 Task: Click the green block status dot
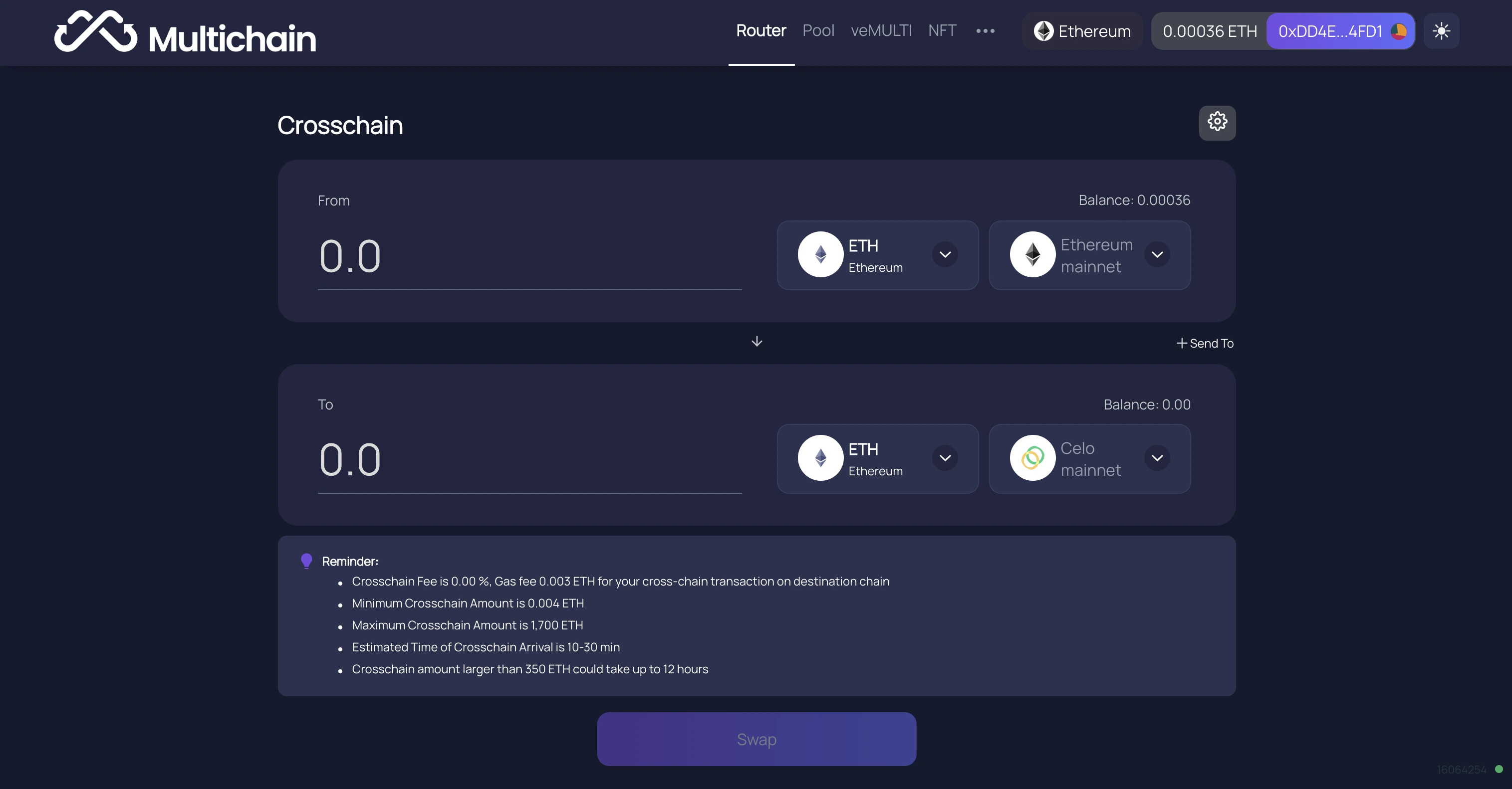point(1499,769)
